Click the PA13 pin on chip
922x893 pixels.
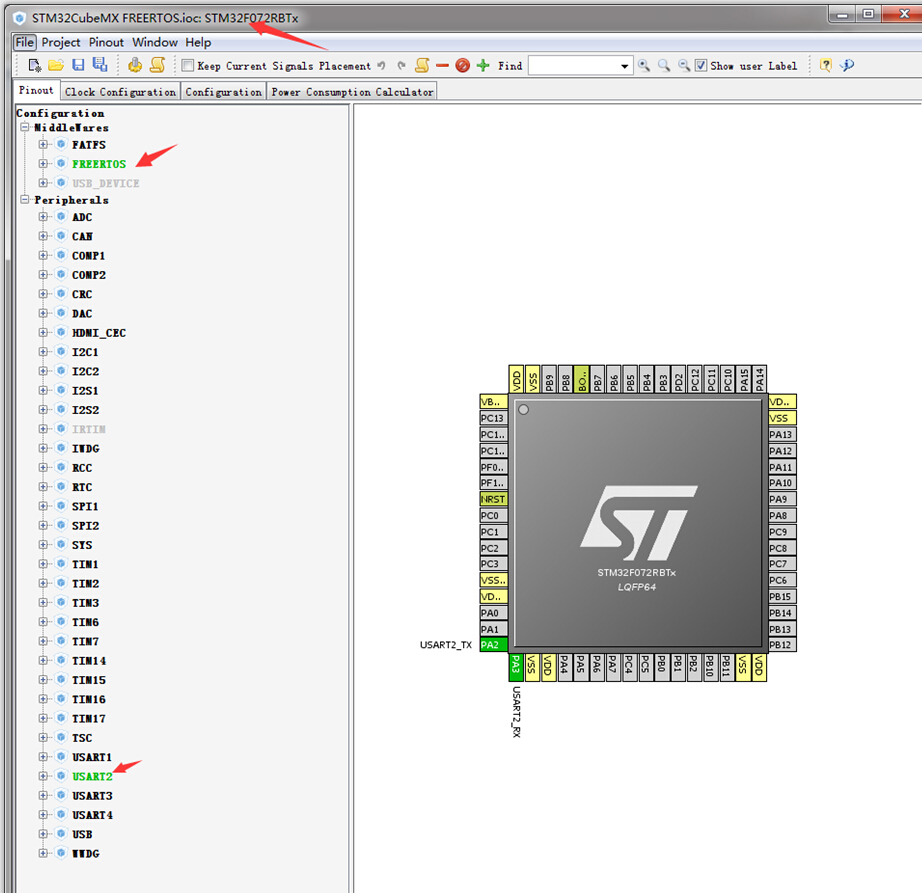(x=782, y=434)
